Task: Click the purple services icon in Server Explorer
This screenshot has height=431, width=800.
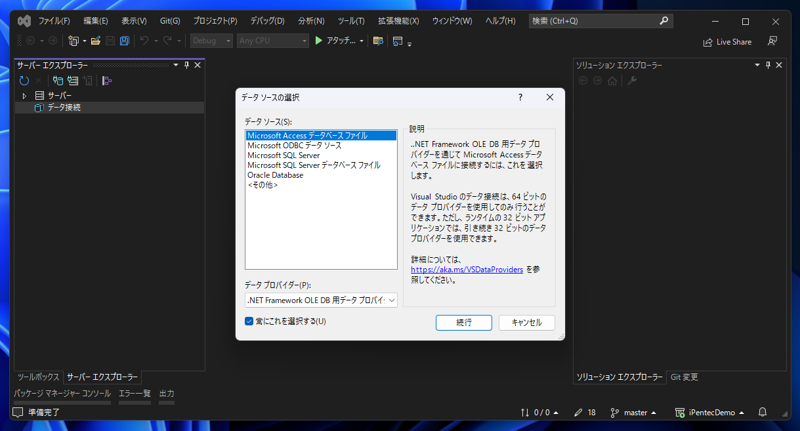Action: pos(107,81)
